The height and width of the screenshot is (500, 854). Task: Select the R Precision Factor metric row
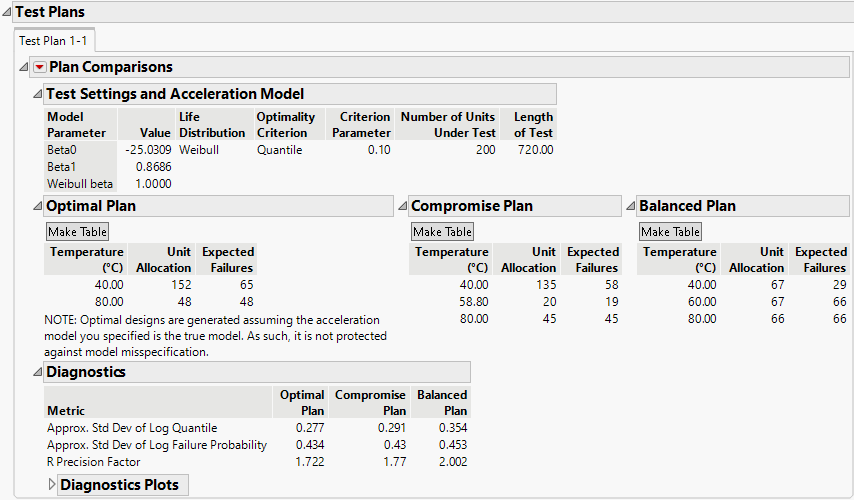coord(94,462)
